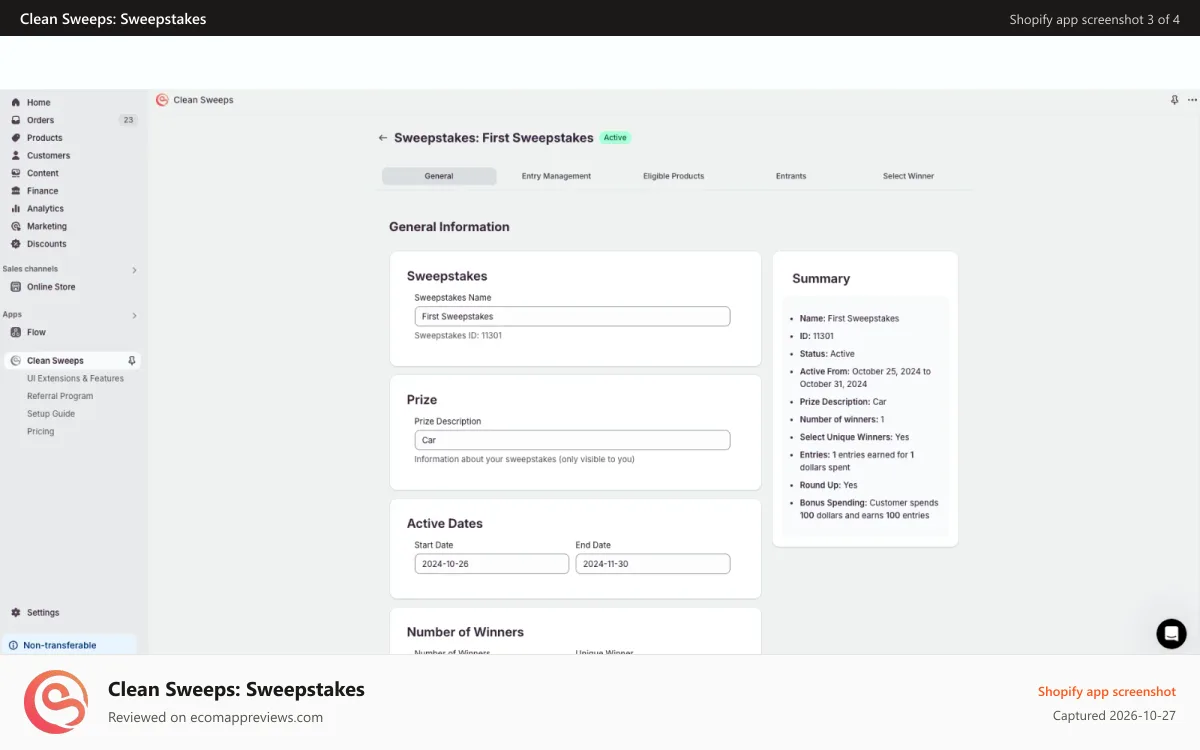Click 'Prize Description: Car' in Summary
This screenshot has width=1200, height=750.
point(843,402)
